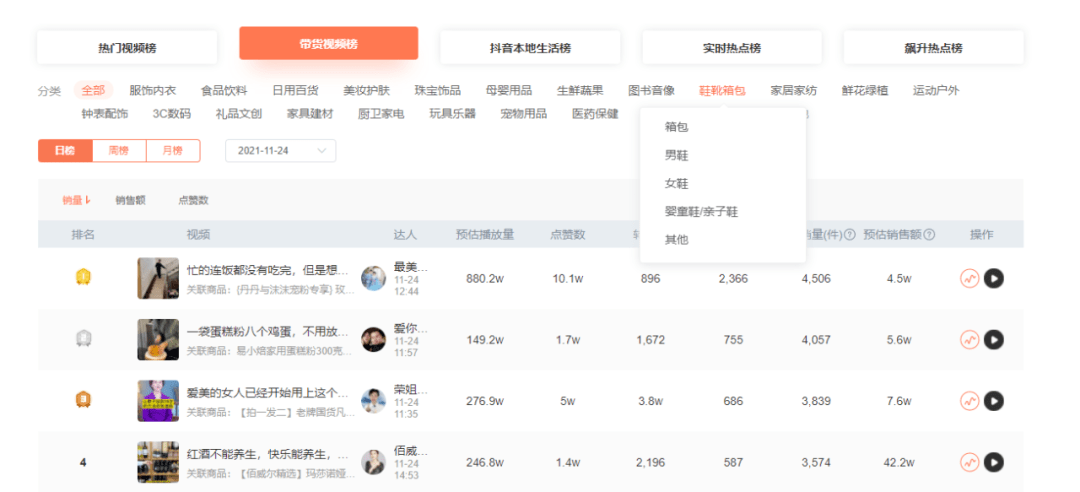The height and width of the screenshot is (492, 1080).
Task: Switch to 周榜 weekly ranking
Action: click(x=119, y=151)
